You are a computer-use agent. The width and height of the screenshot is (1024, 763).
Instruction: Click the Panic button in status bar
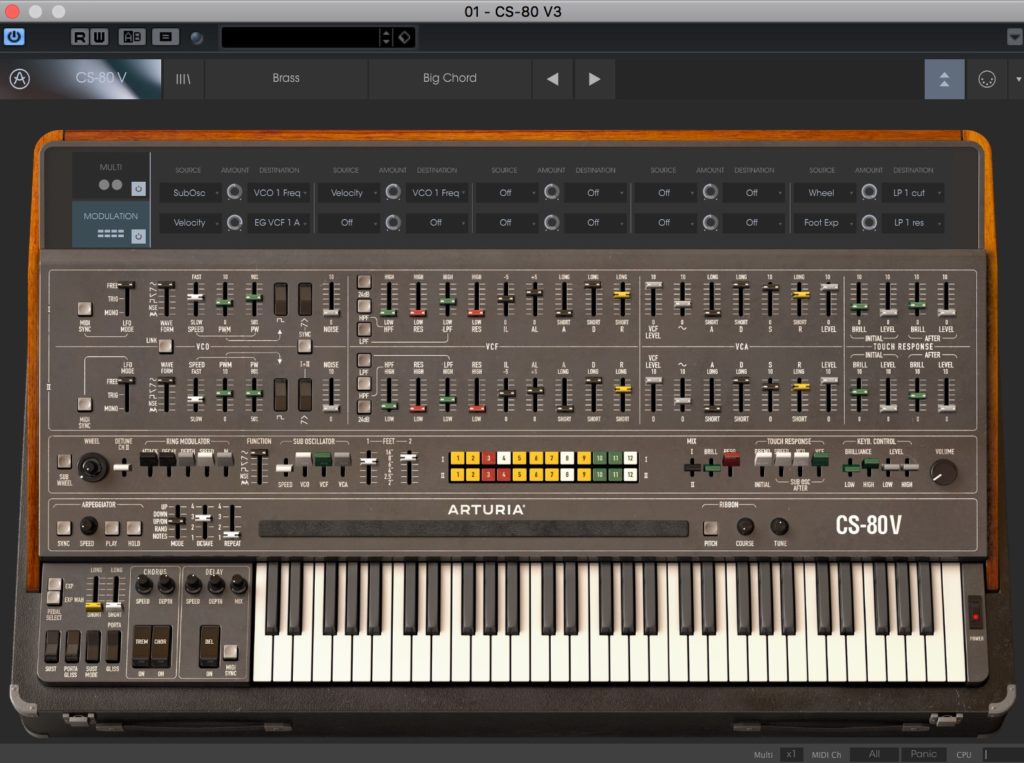click(923, 754)
